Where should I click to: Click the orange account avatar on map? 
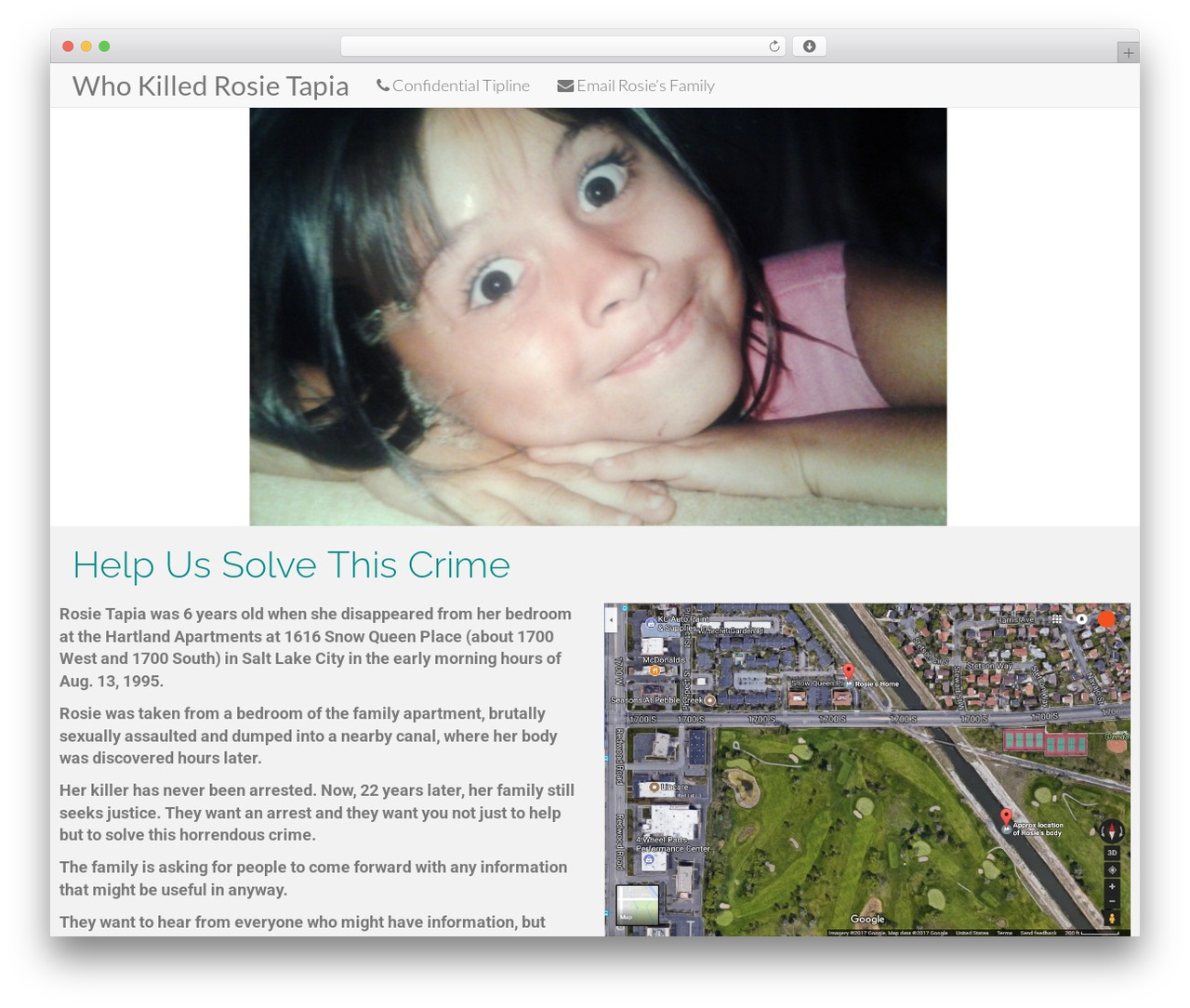[x=1106, y=618]
